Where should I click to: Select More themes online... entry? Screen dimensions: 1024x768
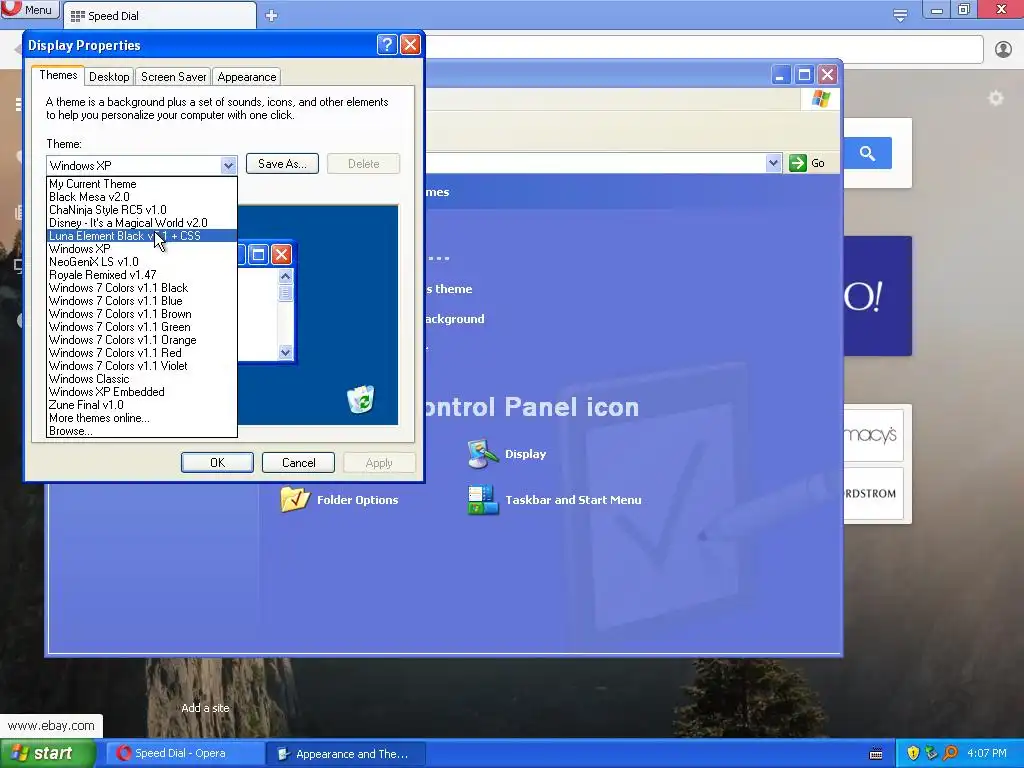[142, 418]
